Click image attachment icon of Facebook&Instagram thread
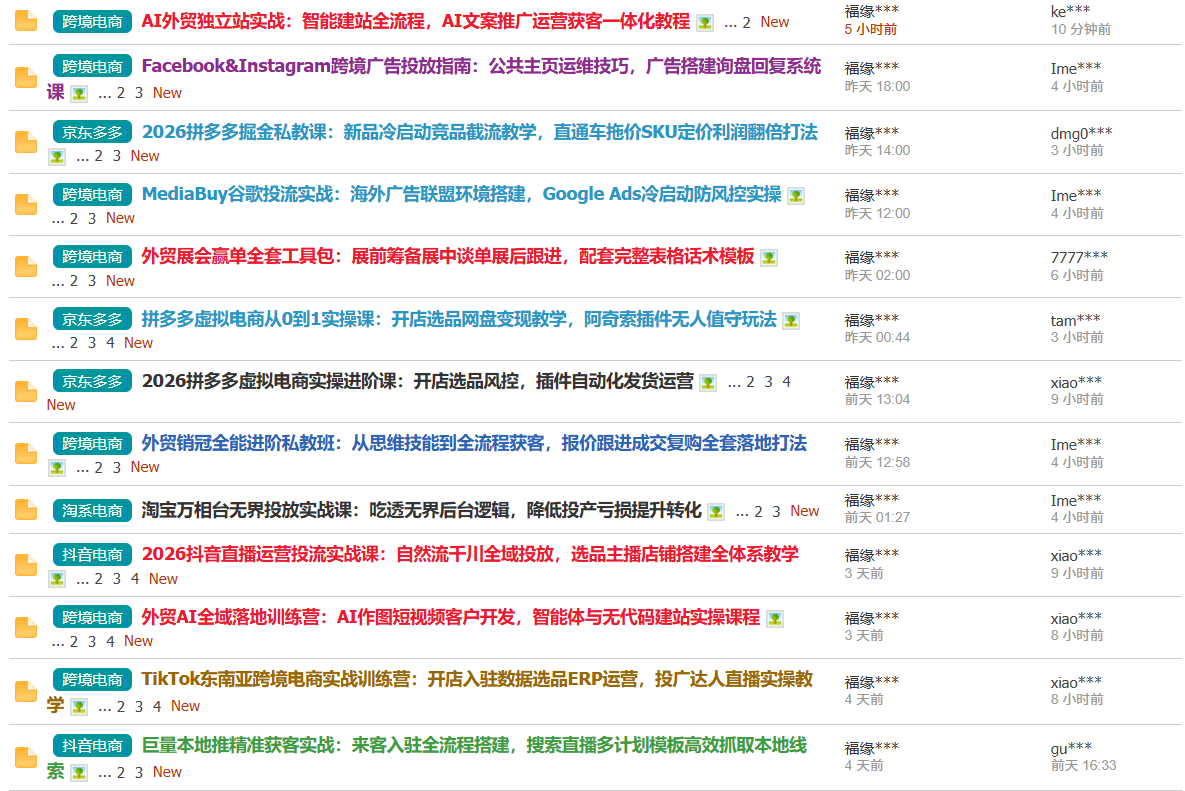The height and width of the screenshot is (791, 1185). tap(79, 94)
